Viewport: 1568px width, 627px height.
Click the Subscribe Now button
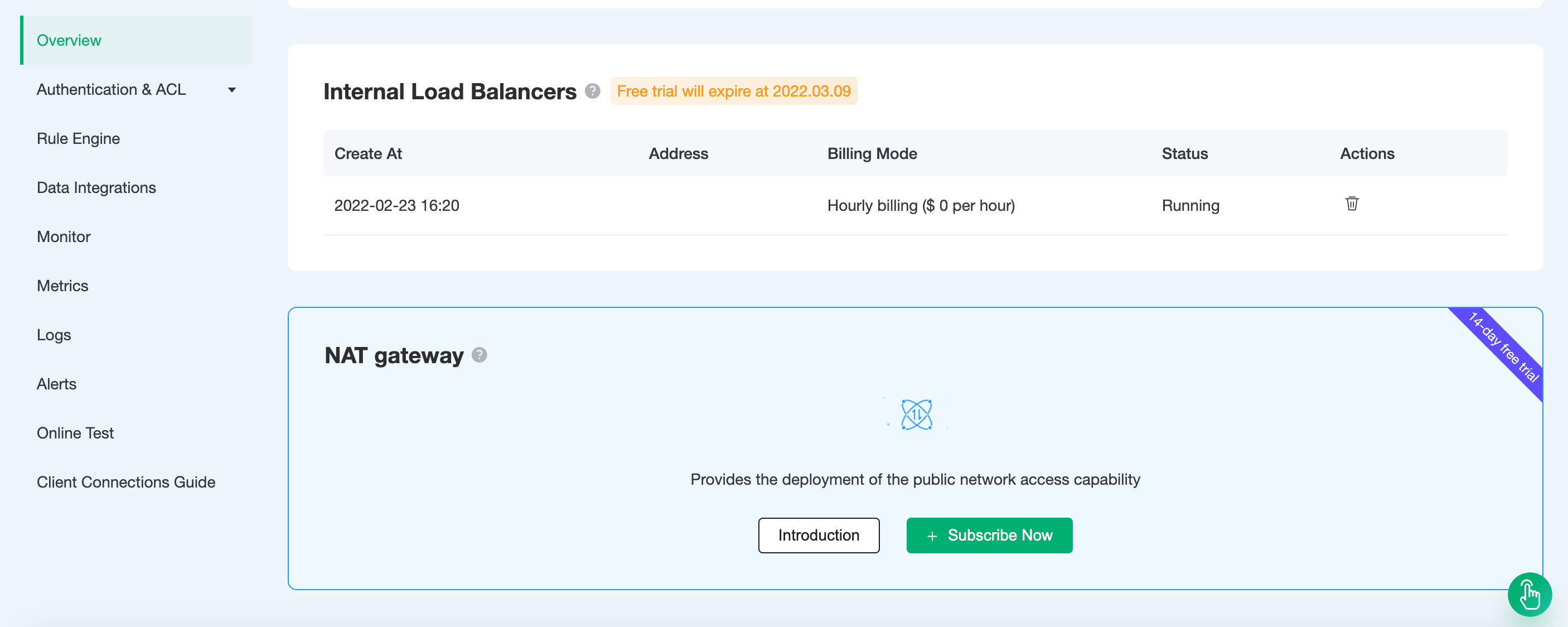(x=989, y=535)
